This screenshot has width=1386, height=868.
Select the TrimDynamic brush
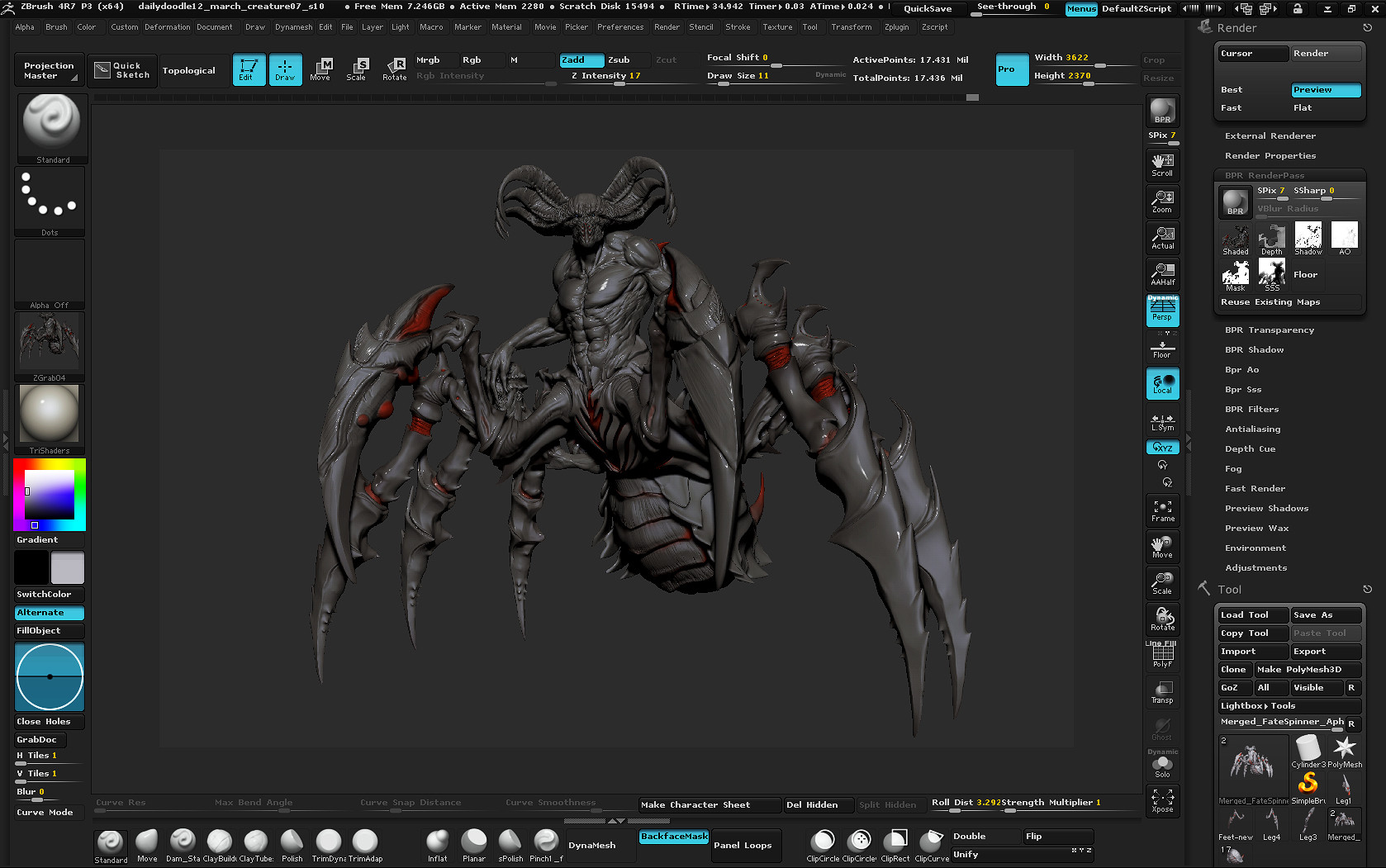[329, 846]
